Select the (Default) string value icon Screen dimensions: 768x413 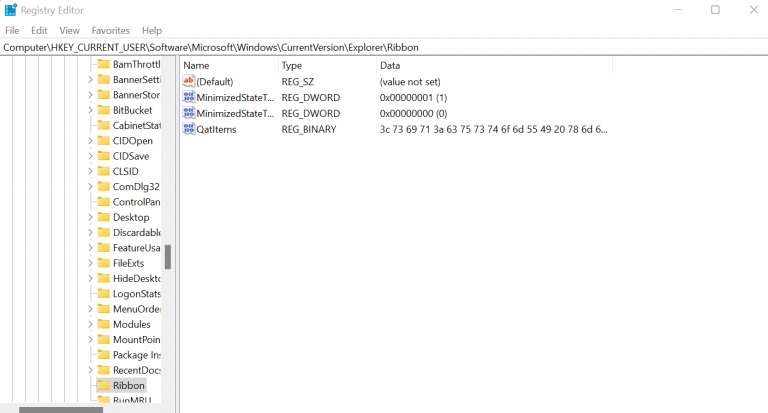point(189,81)
